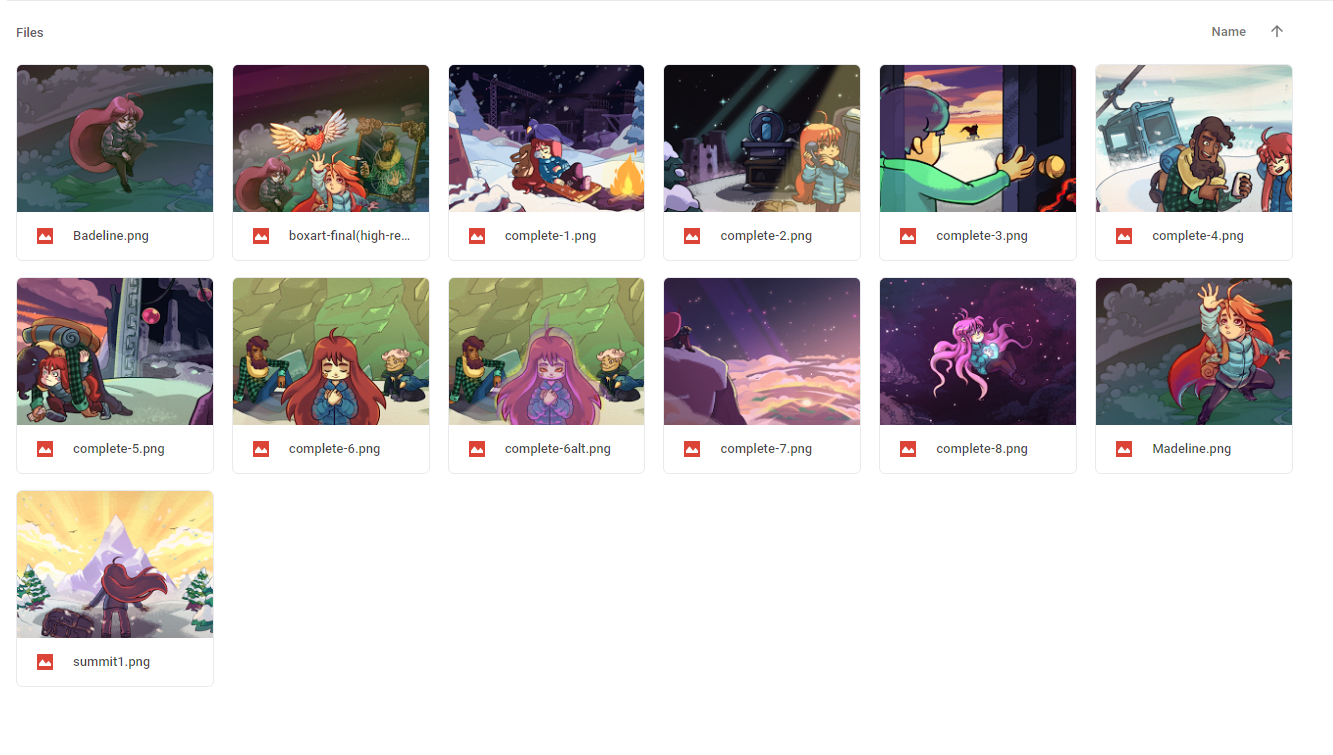Click the Files section heading

tap(30, 33)
